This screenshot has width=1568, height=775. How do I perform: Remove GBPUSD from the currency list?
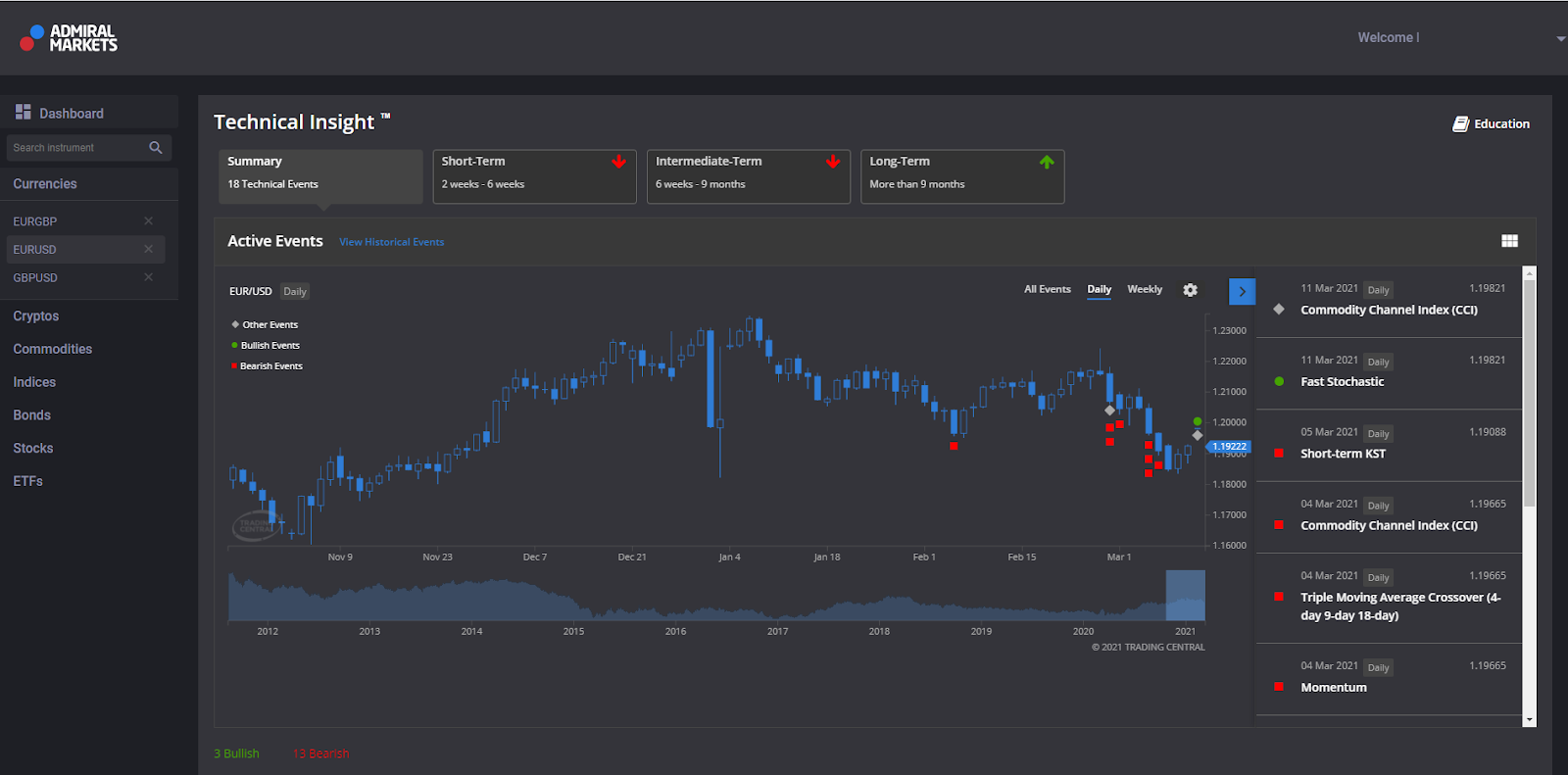[x=149, y=277]
